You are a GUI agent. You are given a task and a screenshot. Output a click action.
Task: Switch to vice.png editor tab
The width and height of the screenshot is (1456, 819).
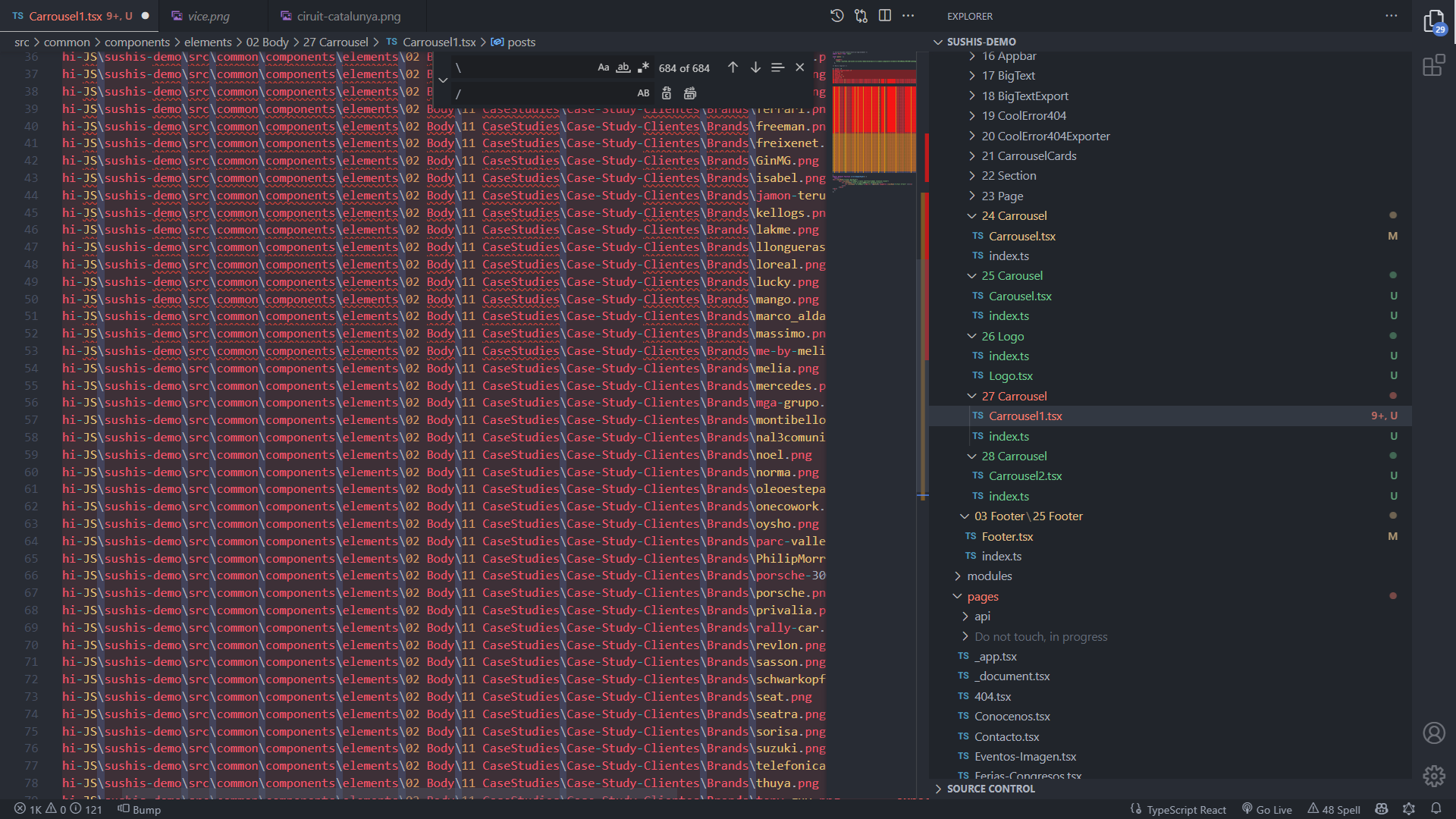pyautogui.click(x=209, y=16)
